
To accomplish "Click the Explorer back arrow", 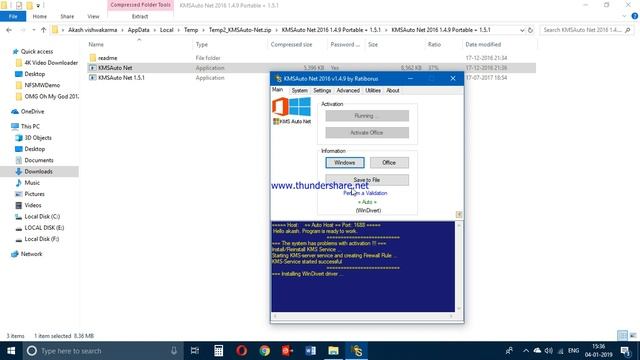I will (9, 30).
